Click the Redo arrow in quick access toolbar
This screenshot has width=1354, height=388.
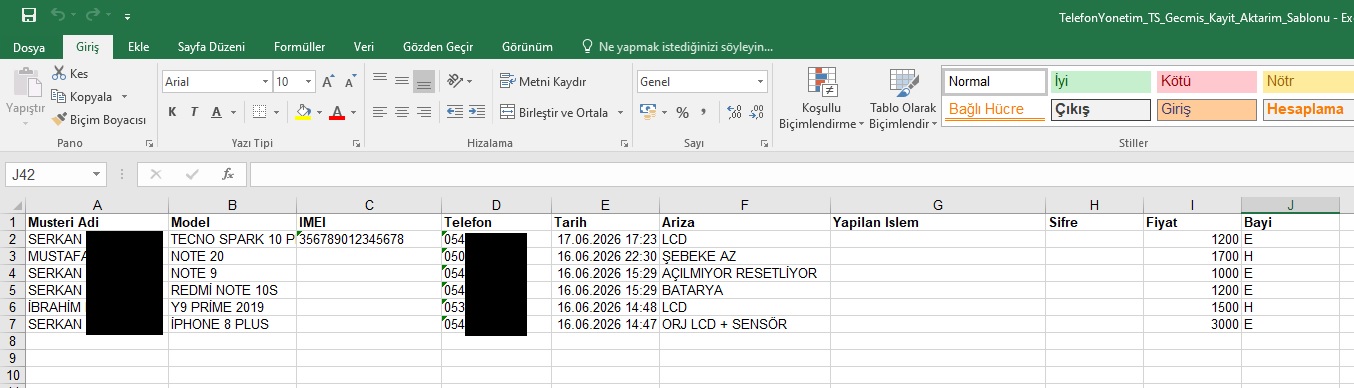(x=93, y=16)
